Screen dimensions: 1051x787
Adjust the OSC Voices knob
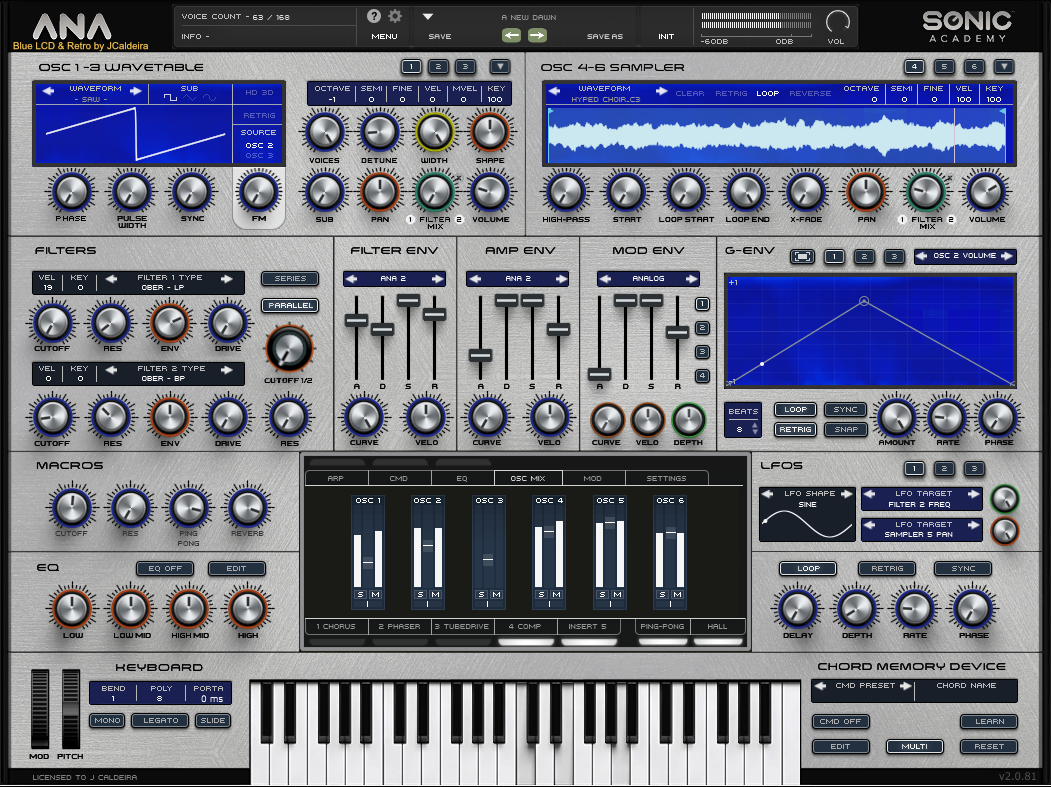coord(324,132)
